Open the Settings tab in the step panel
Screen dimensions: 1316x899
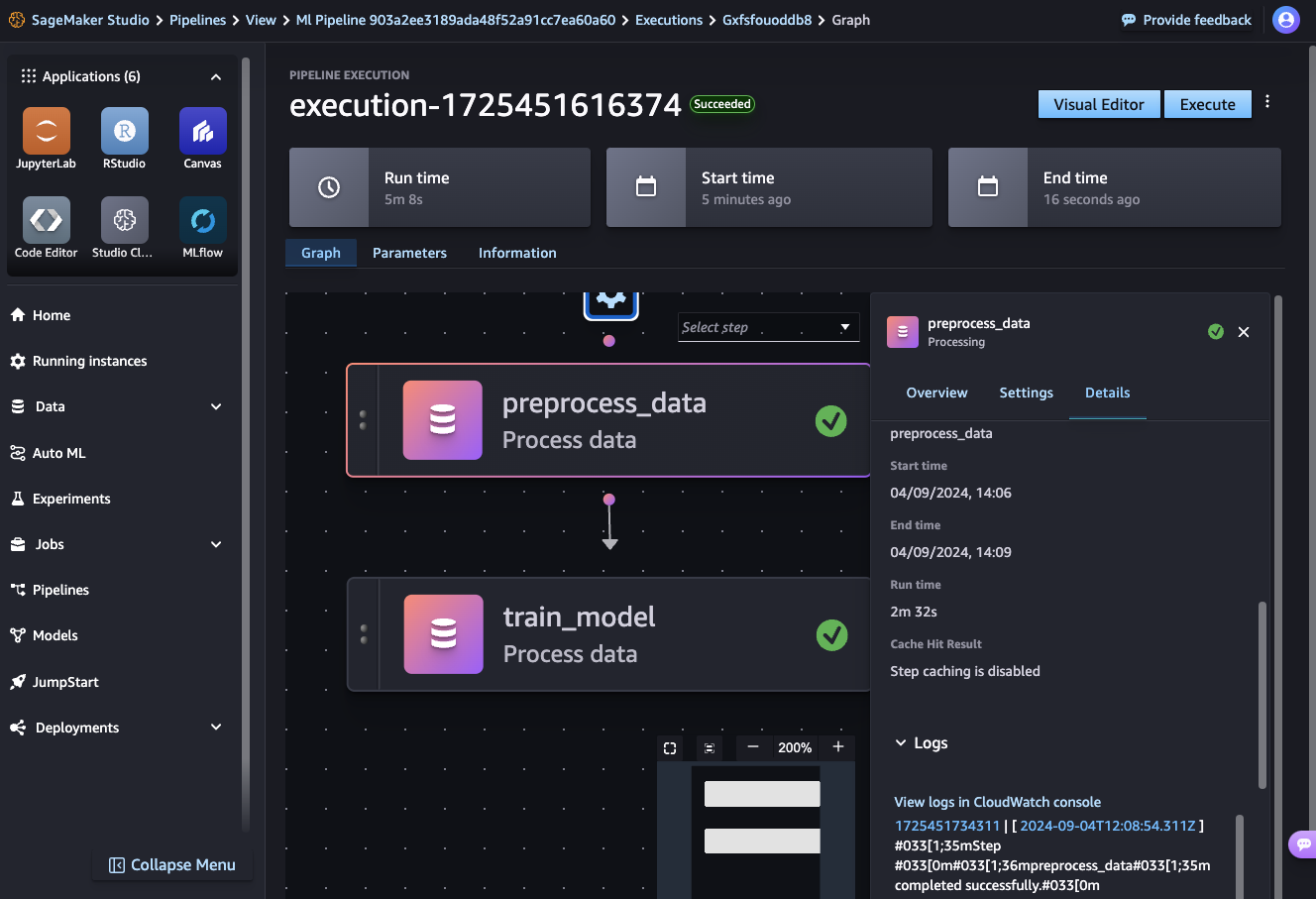click(x=1026, y=393)
